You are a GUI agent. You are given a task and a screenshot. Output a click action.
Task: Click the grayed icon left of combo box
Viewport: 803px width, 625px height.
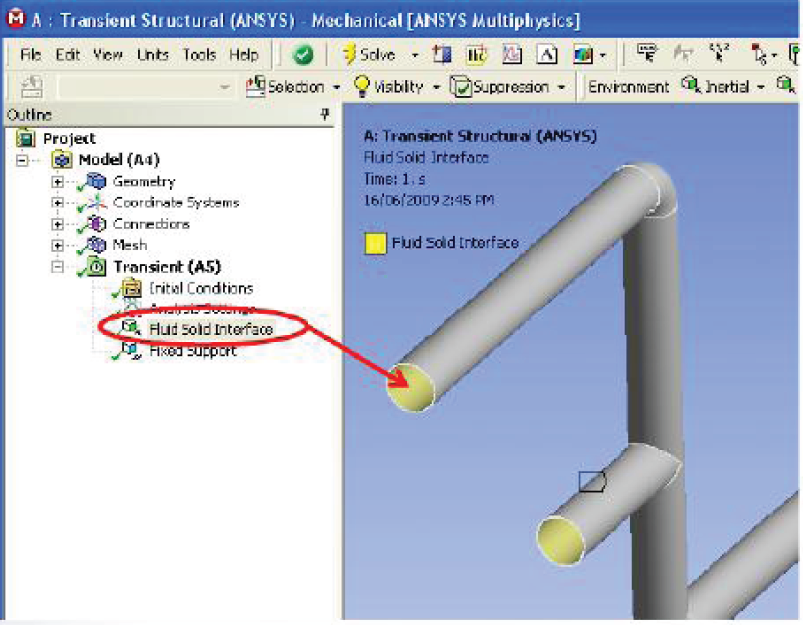[31, 87]
